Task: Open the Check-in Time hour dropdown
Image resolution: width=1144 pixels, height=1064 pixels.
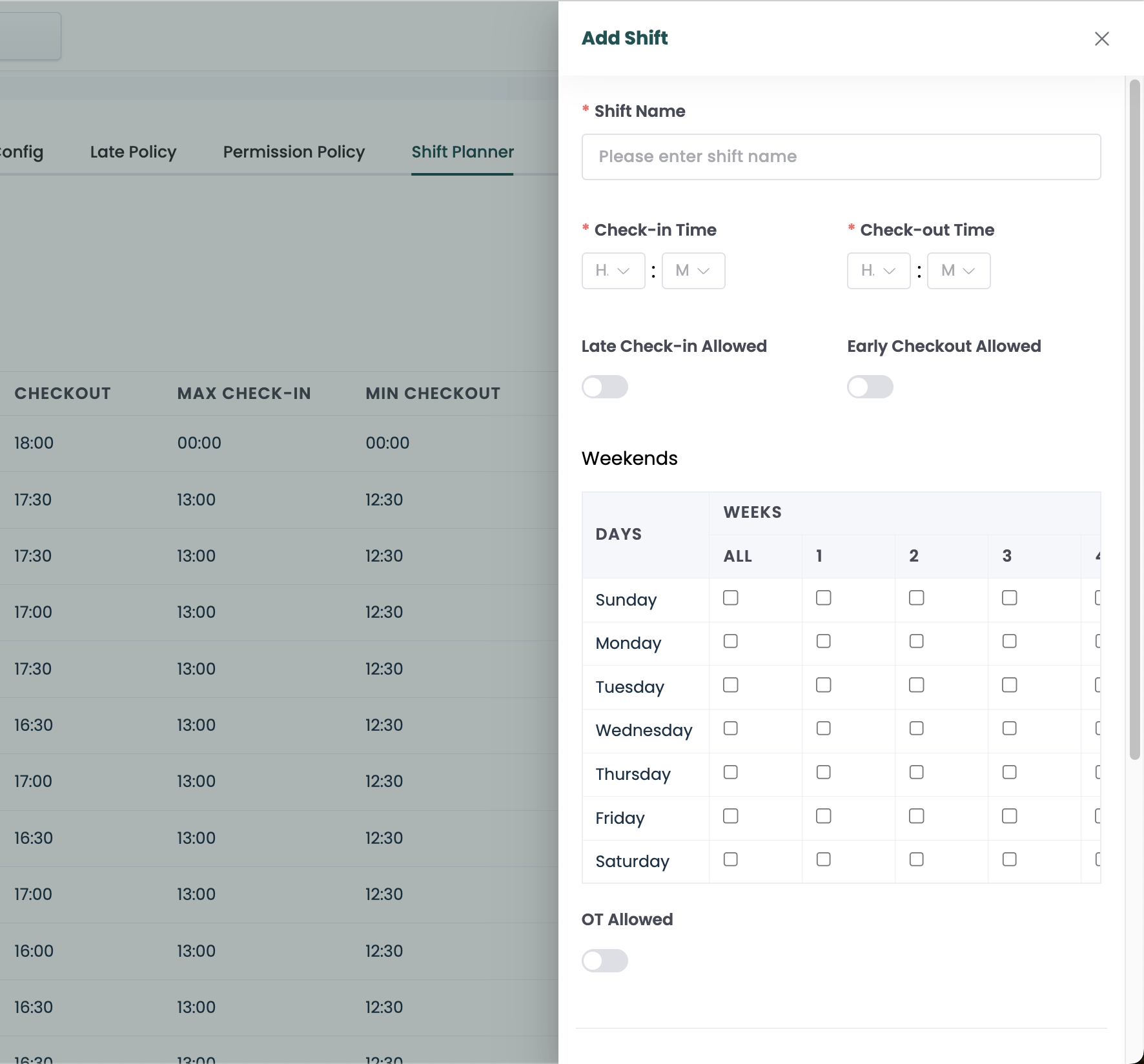Action: pos(613,271)
